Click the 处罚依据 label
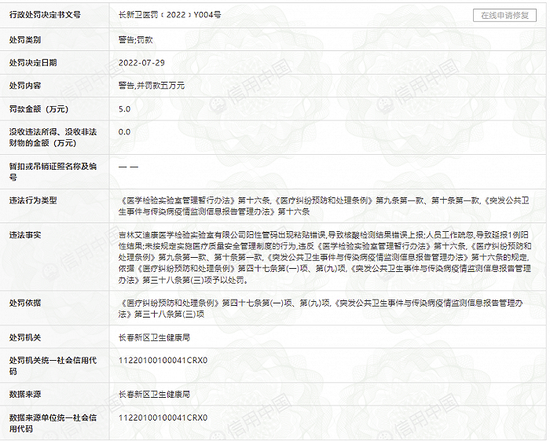The image size is (550, 441). tap(25, 303)
